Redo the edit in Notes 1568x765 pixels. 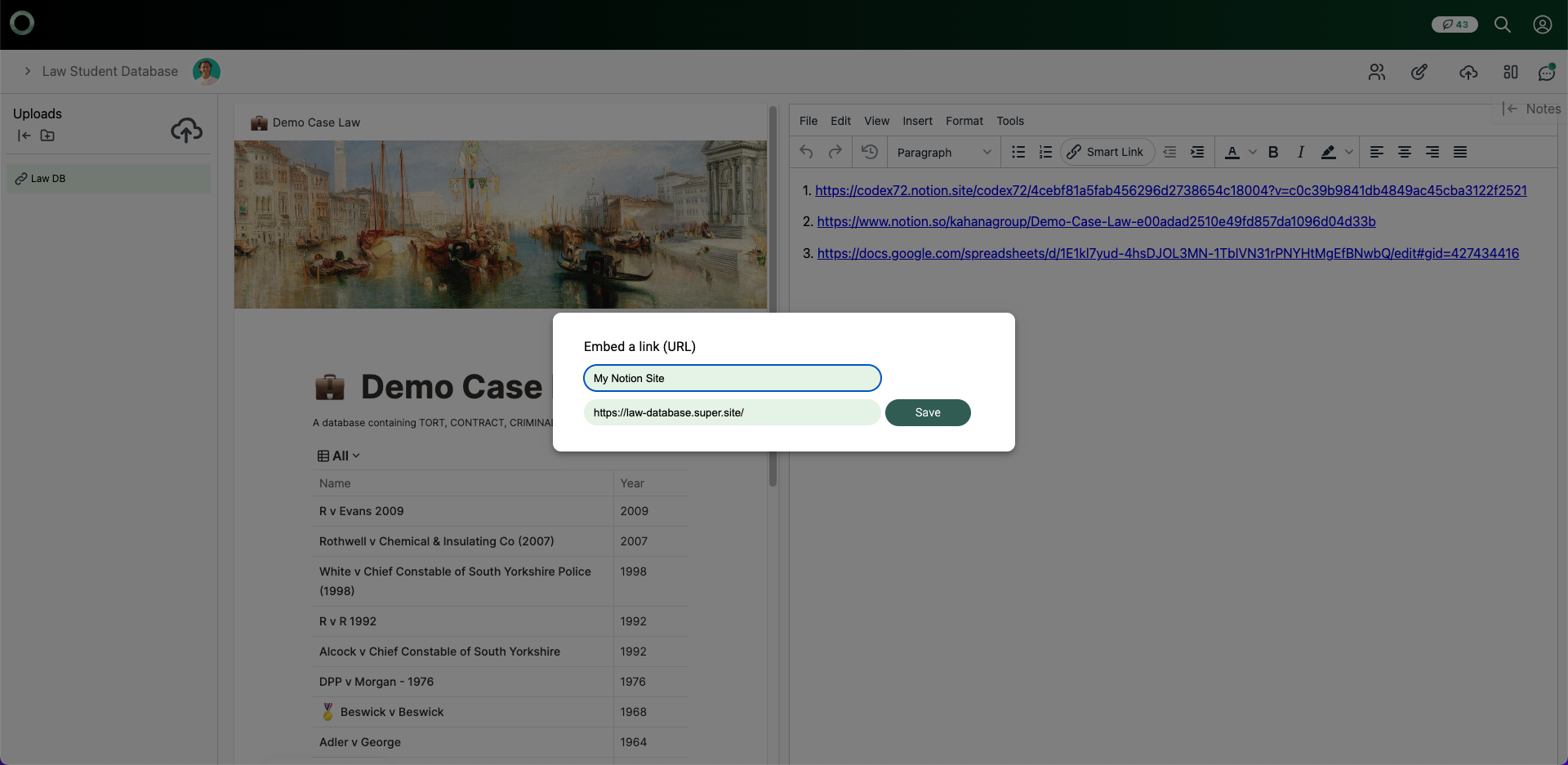click(x=835, y=152)
